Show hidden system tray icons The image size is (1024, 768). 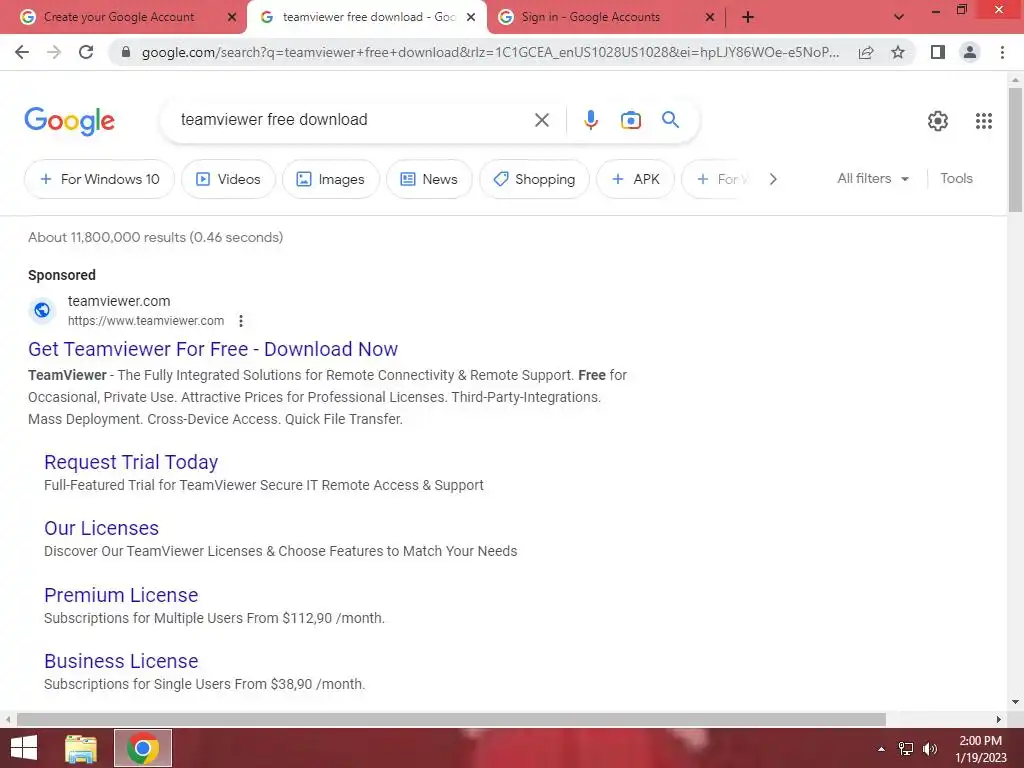click(x=881, y=749)
